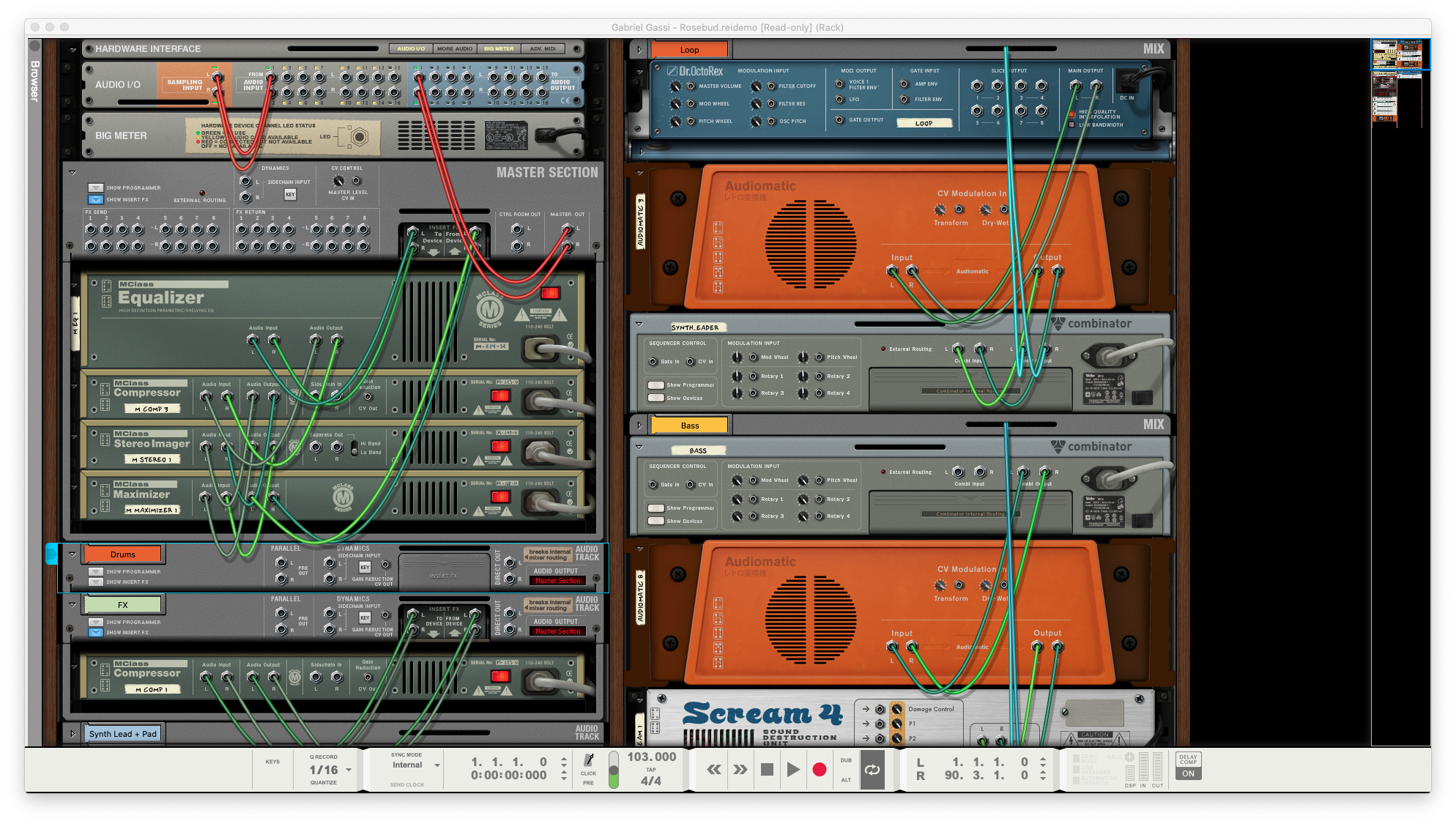Screen dimensions: 1456x824
Task: Toggle Show Insert FX in Master Section
Action: pos(96,199)
